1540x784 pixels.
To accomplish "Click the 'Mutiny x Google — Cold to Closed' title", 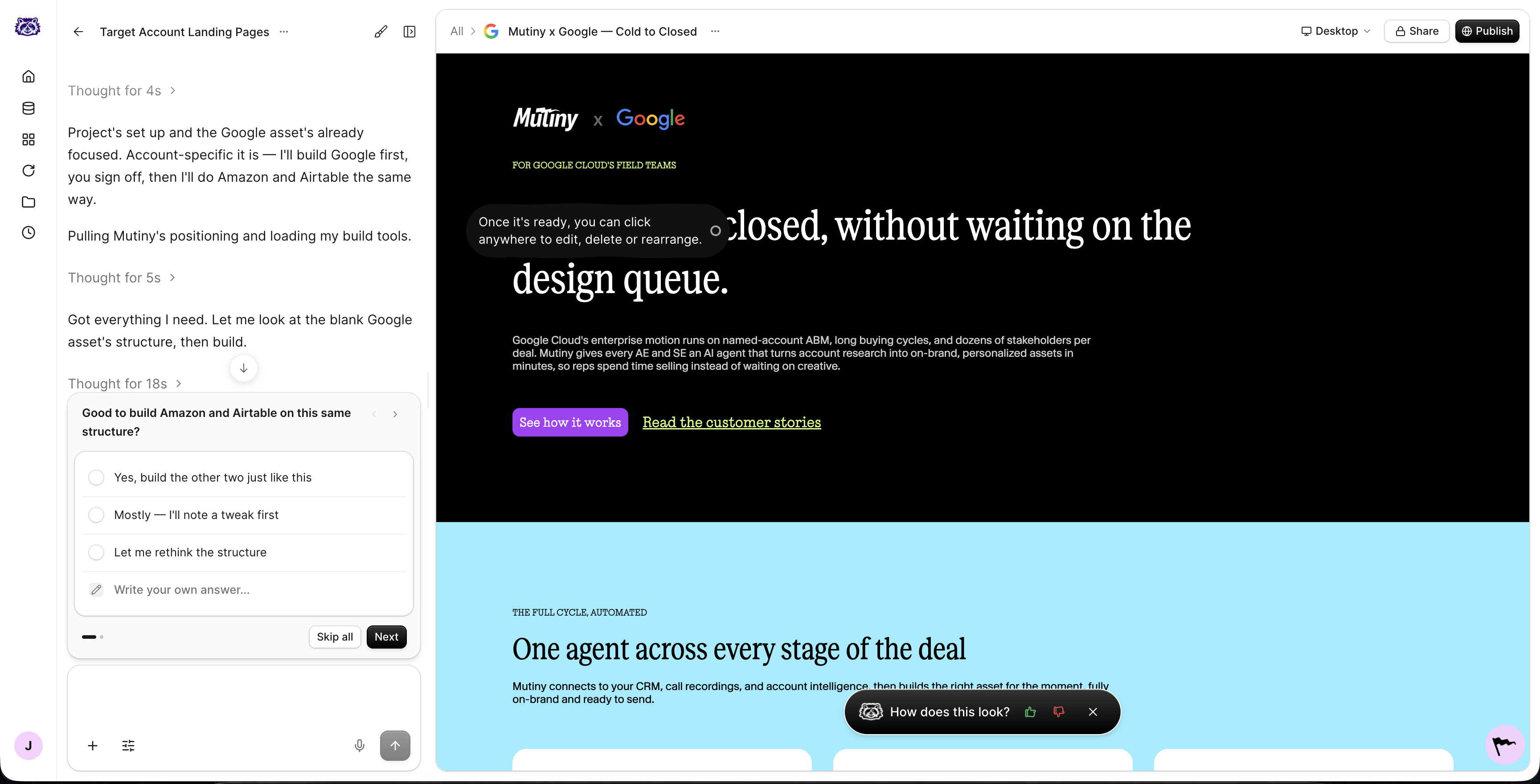I will 602,31.
